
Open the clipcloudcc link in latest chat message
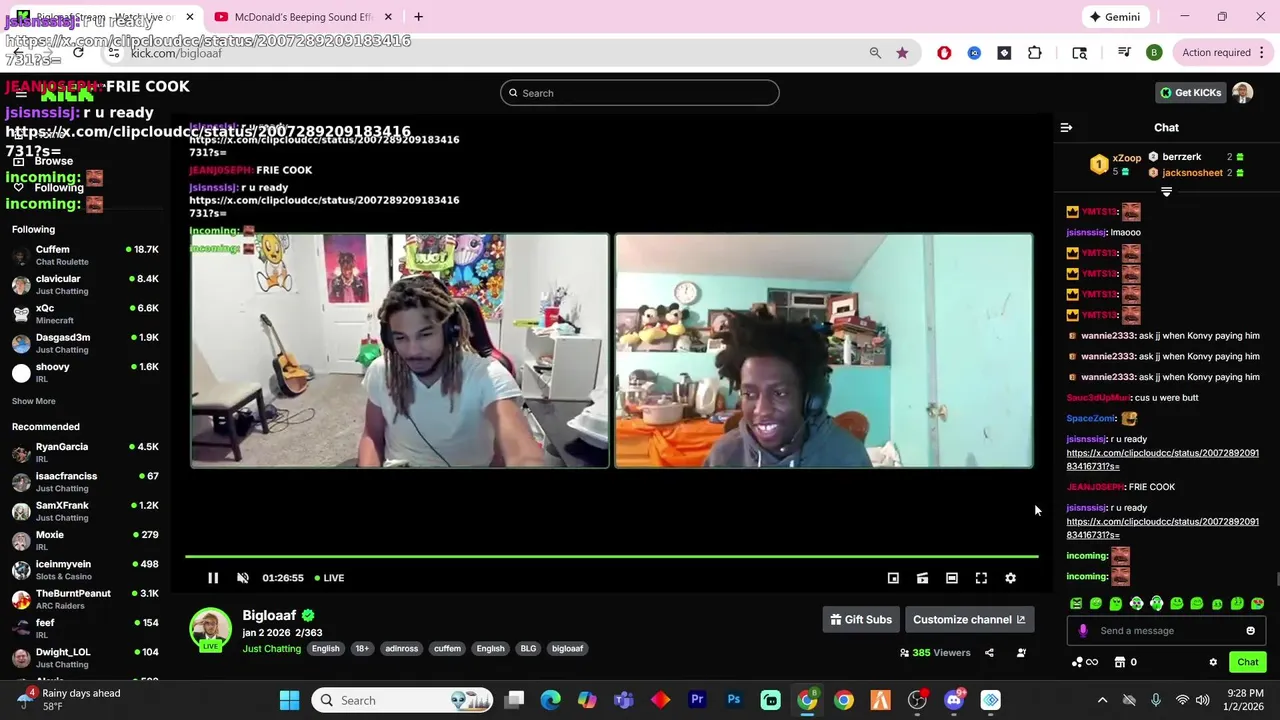coord(1162,528)
